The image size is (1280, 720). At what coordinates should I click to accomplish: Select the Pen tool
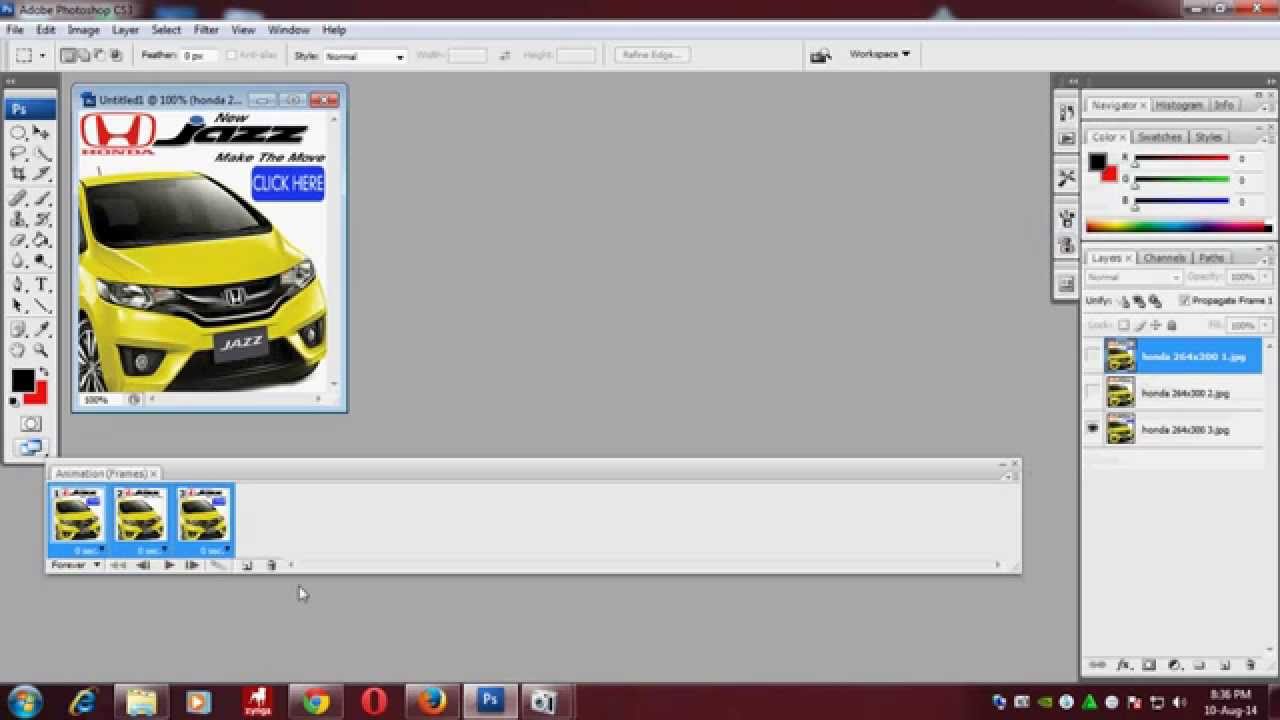[18, 285]
